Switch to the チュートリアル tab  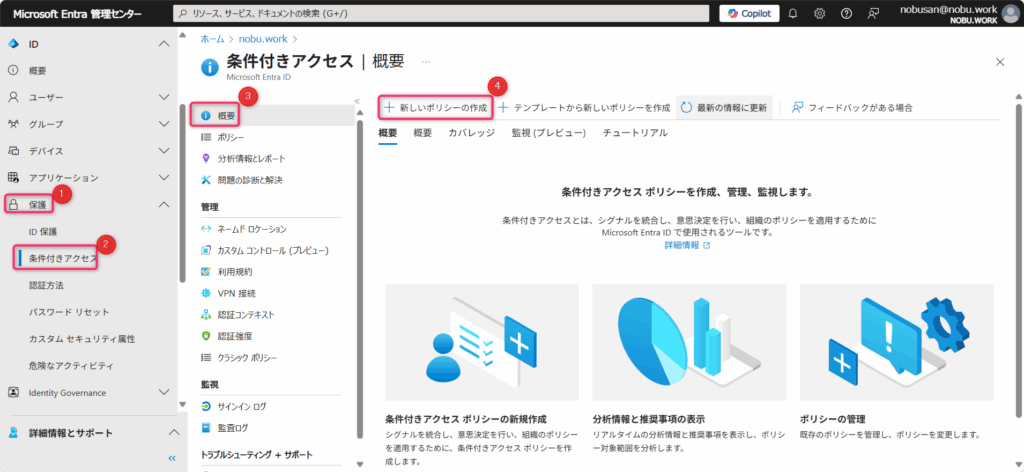coord(635,133)
